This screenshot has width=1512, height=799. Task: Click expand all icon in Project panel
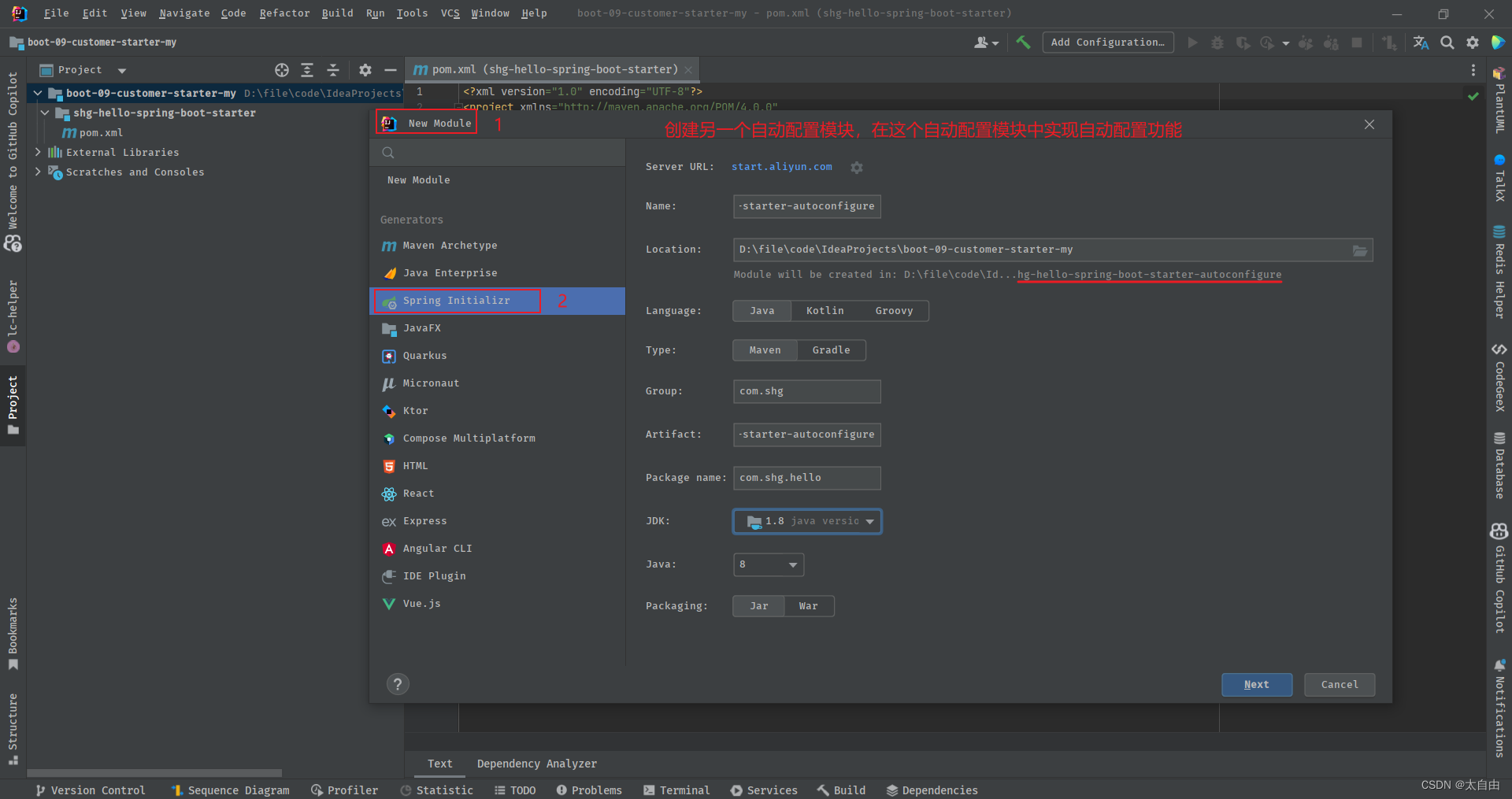[307, 70]
